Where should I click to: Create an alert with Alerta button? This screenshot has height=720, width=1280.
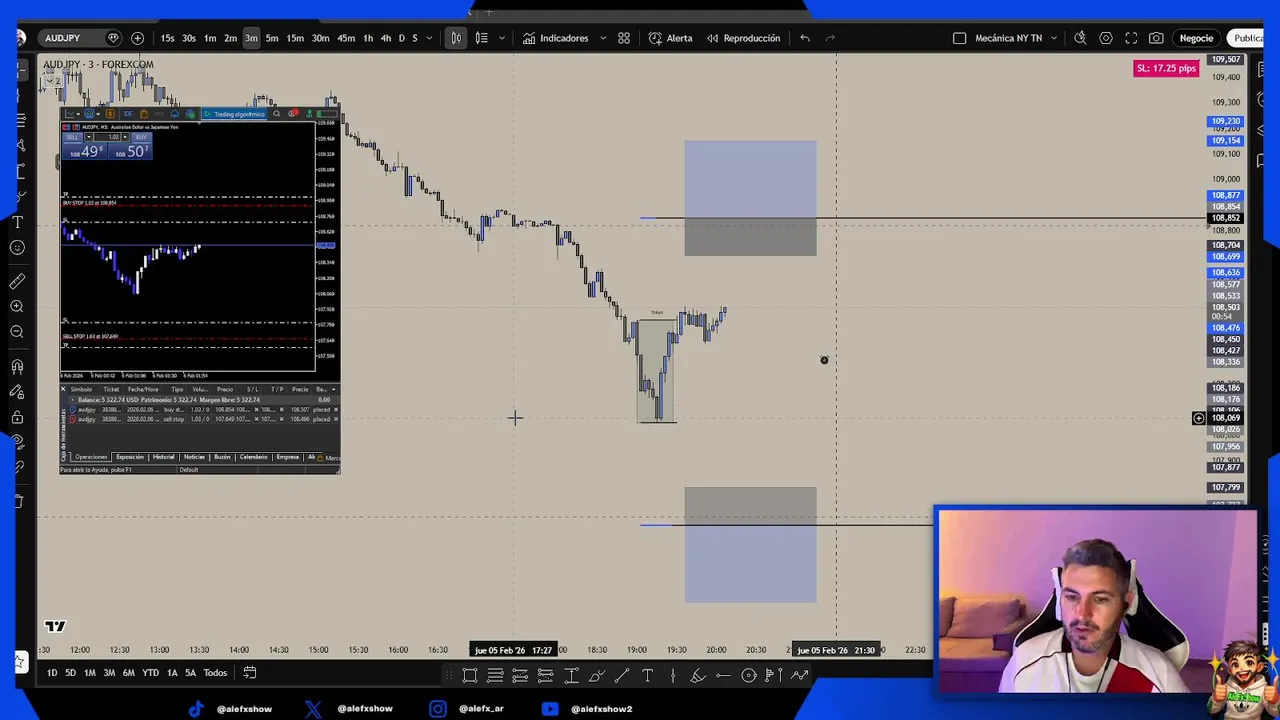(670, 38)
